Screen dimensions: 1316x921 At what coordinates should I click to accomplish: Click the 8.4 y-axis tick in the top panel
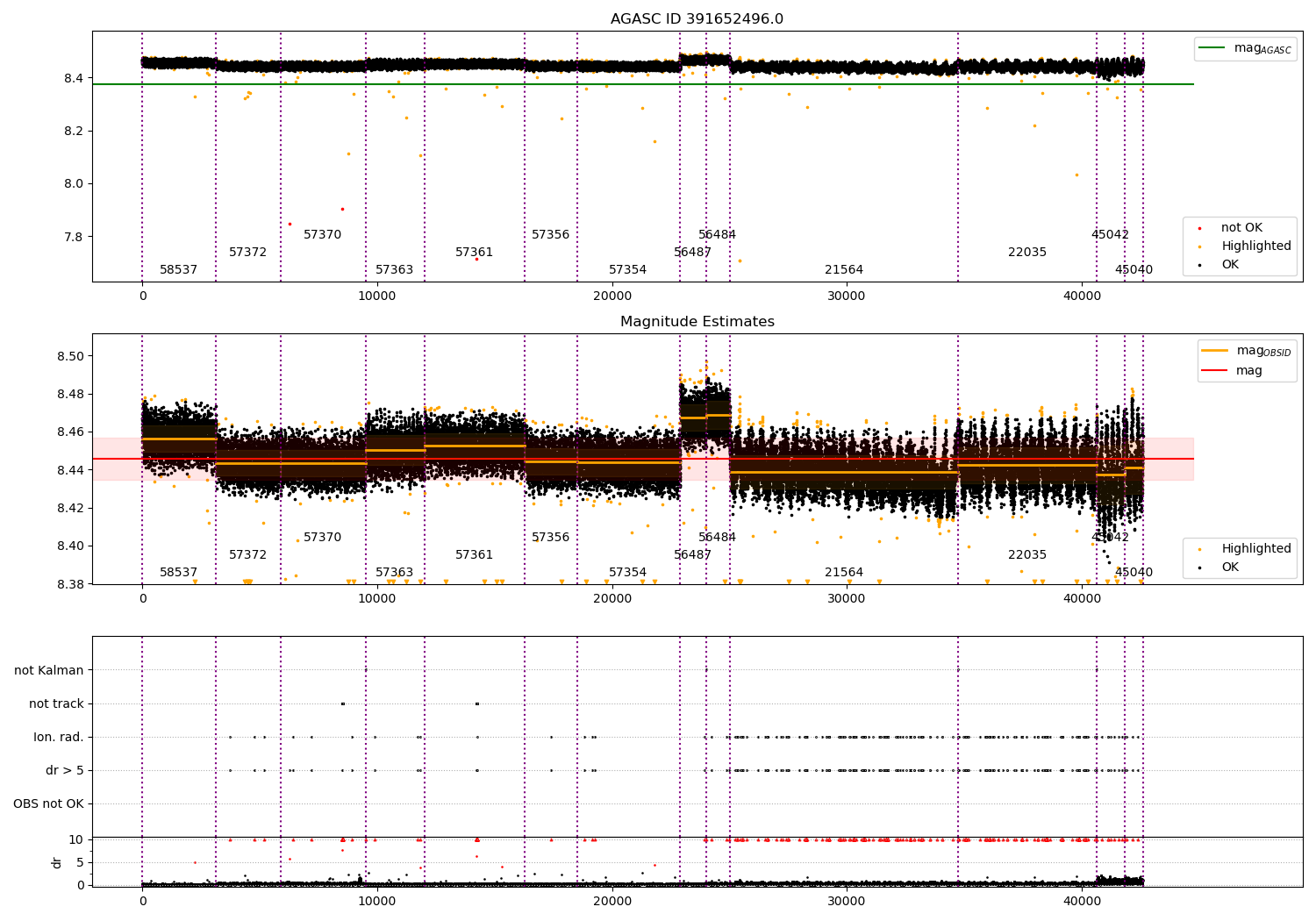coord(74,79)
